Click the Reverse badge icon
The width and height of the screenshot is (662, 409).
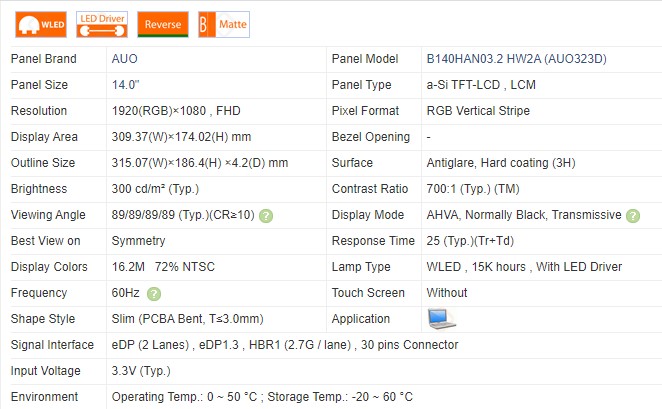pos(163,24)
